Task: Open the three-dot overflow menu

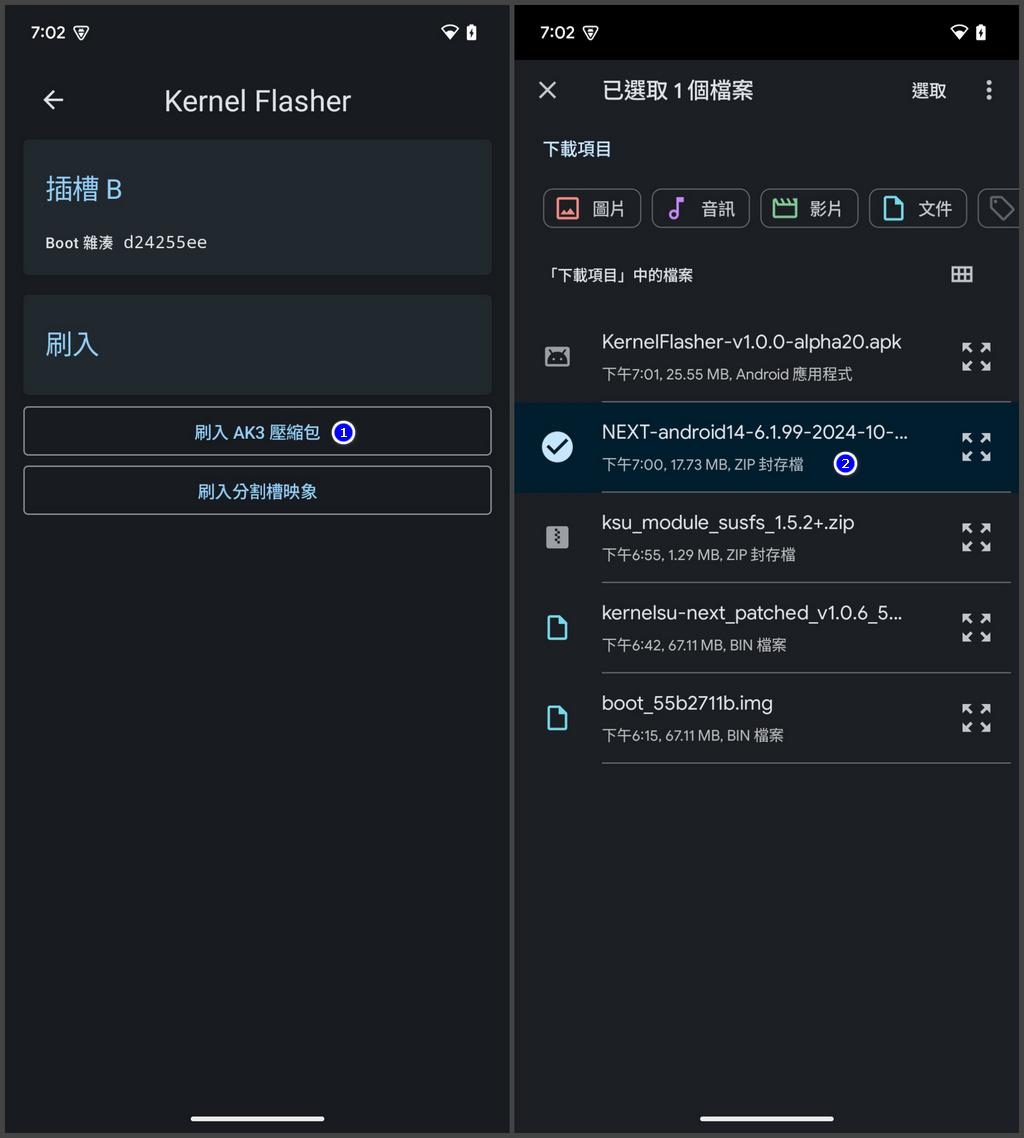Action: tap(988, 90)
